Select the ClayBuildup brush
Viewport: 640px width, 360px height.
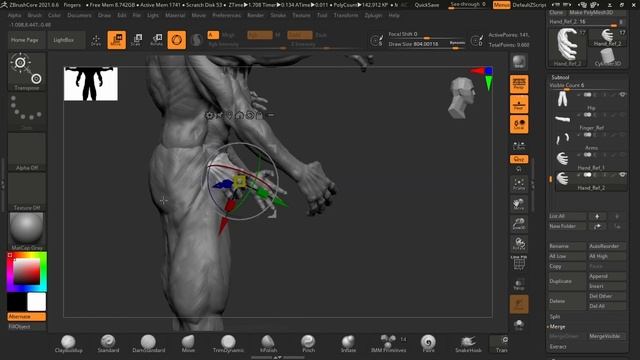[68, 344]
